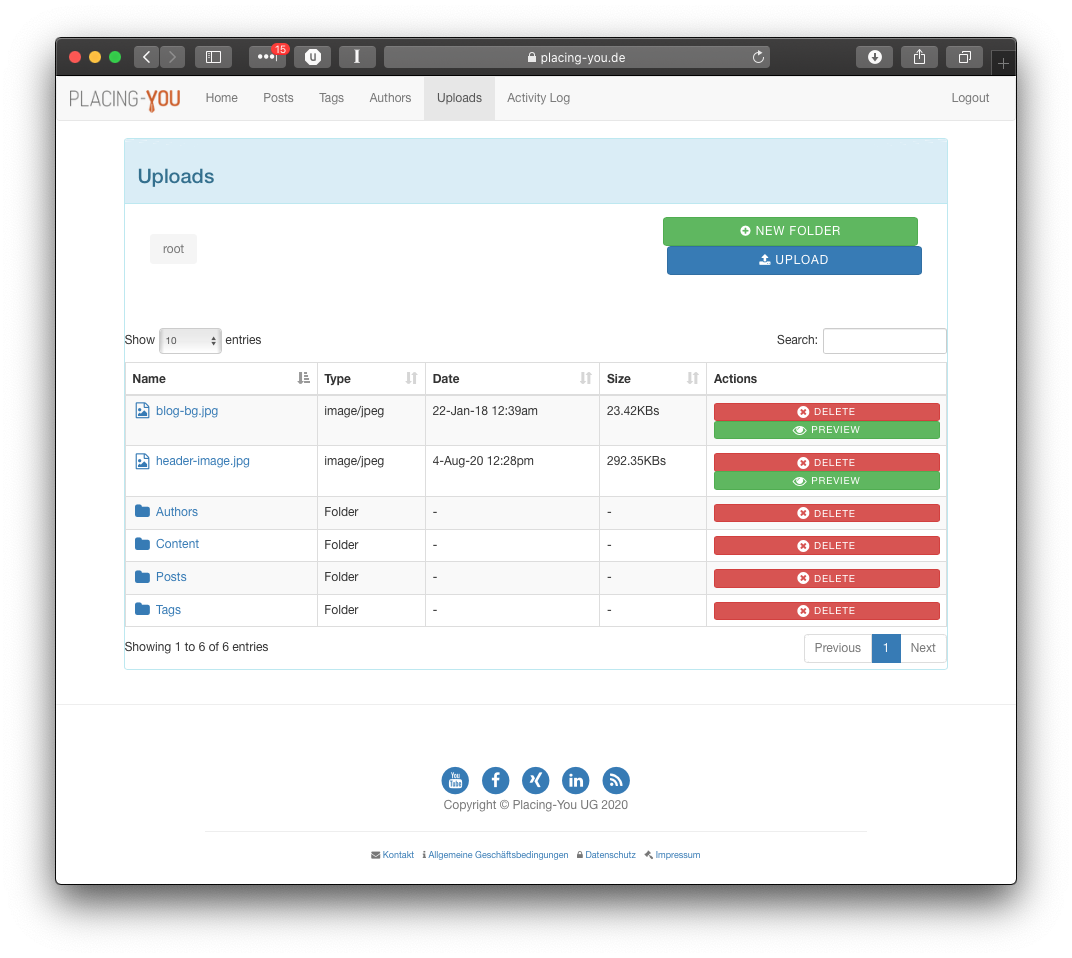Toggle the Safari sidebar
Image resolution: width=1072 pixels, height=958 pixels.
click(213, 57)
